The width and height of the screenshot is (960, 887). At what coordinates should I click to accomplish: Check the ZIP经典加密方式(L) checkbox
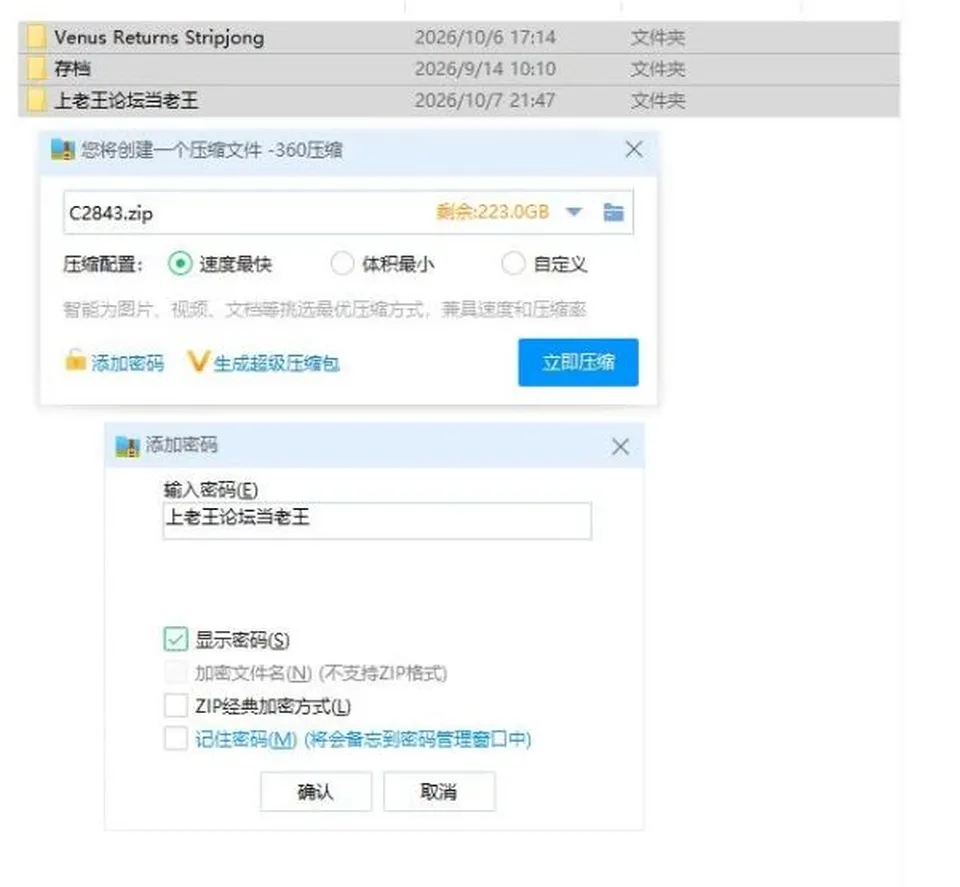click(176, 705)
